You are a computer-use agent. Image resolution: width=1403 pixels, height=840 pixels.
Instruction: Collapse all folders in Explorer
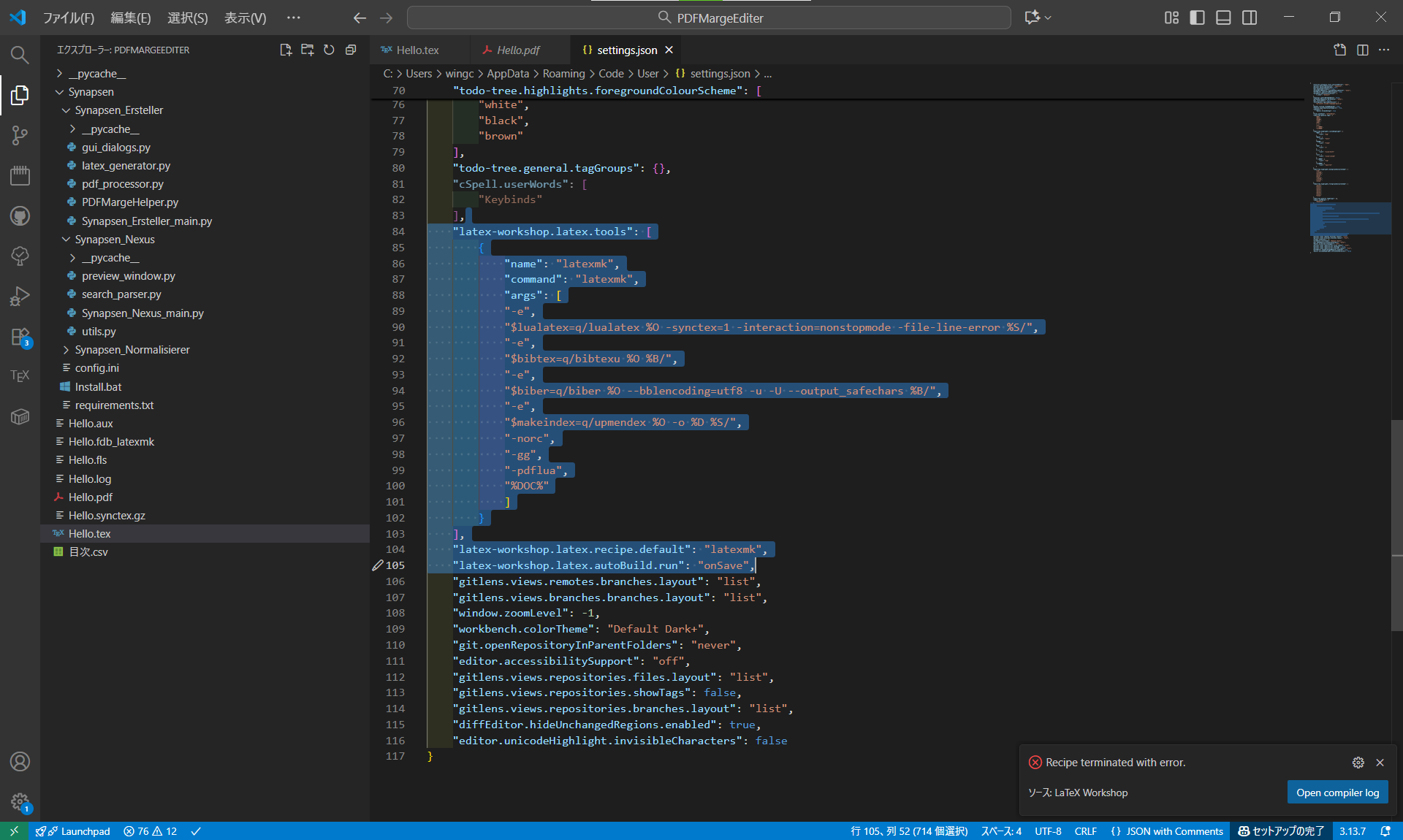[x=351, y=50]
